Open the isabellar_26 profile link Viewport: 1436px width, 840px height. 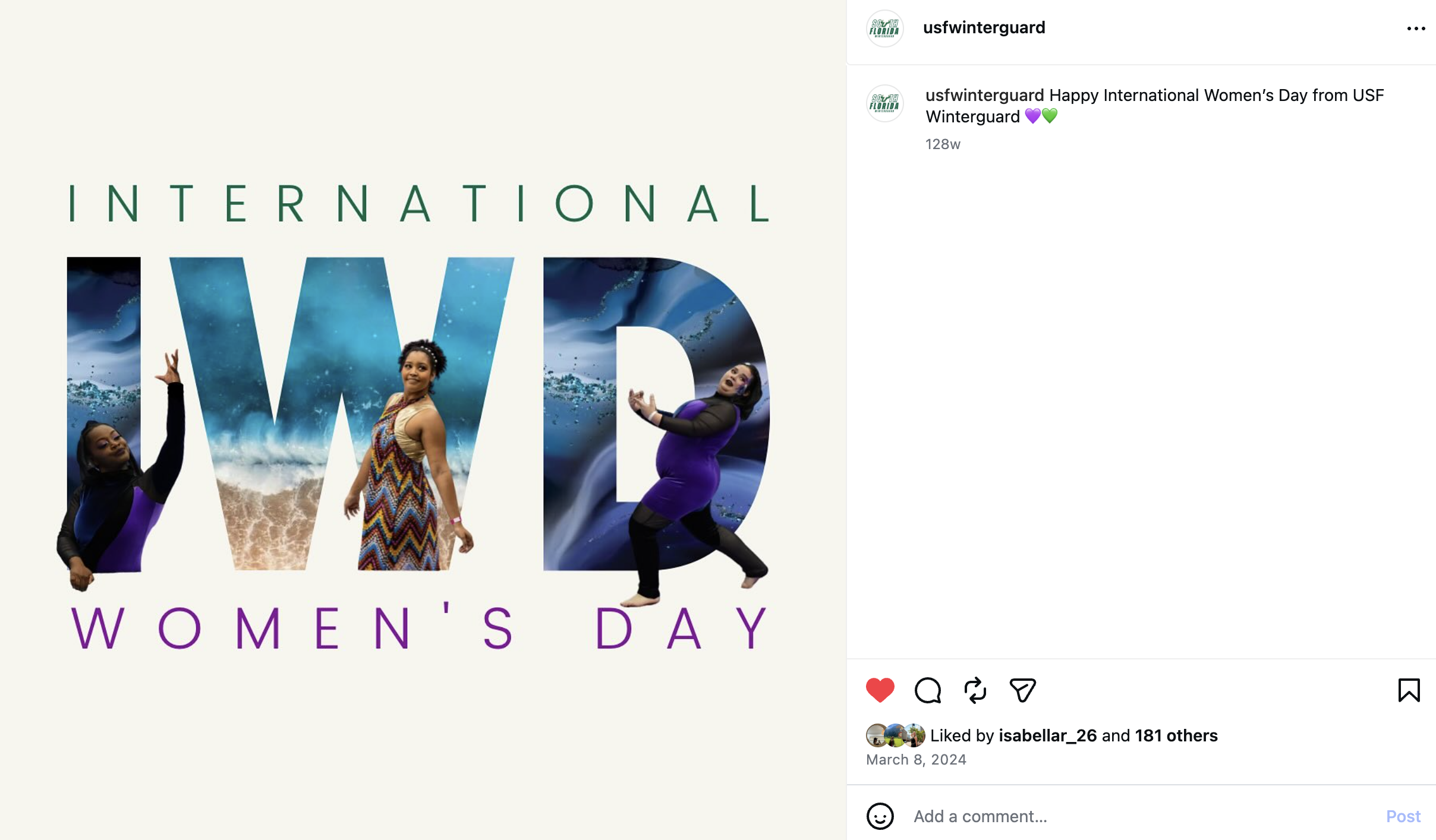[x=1048, y=735]
